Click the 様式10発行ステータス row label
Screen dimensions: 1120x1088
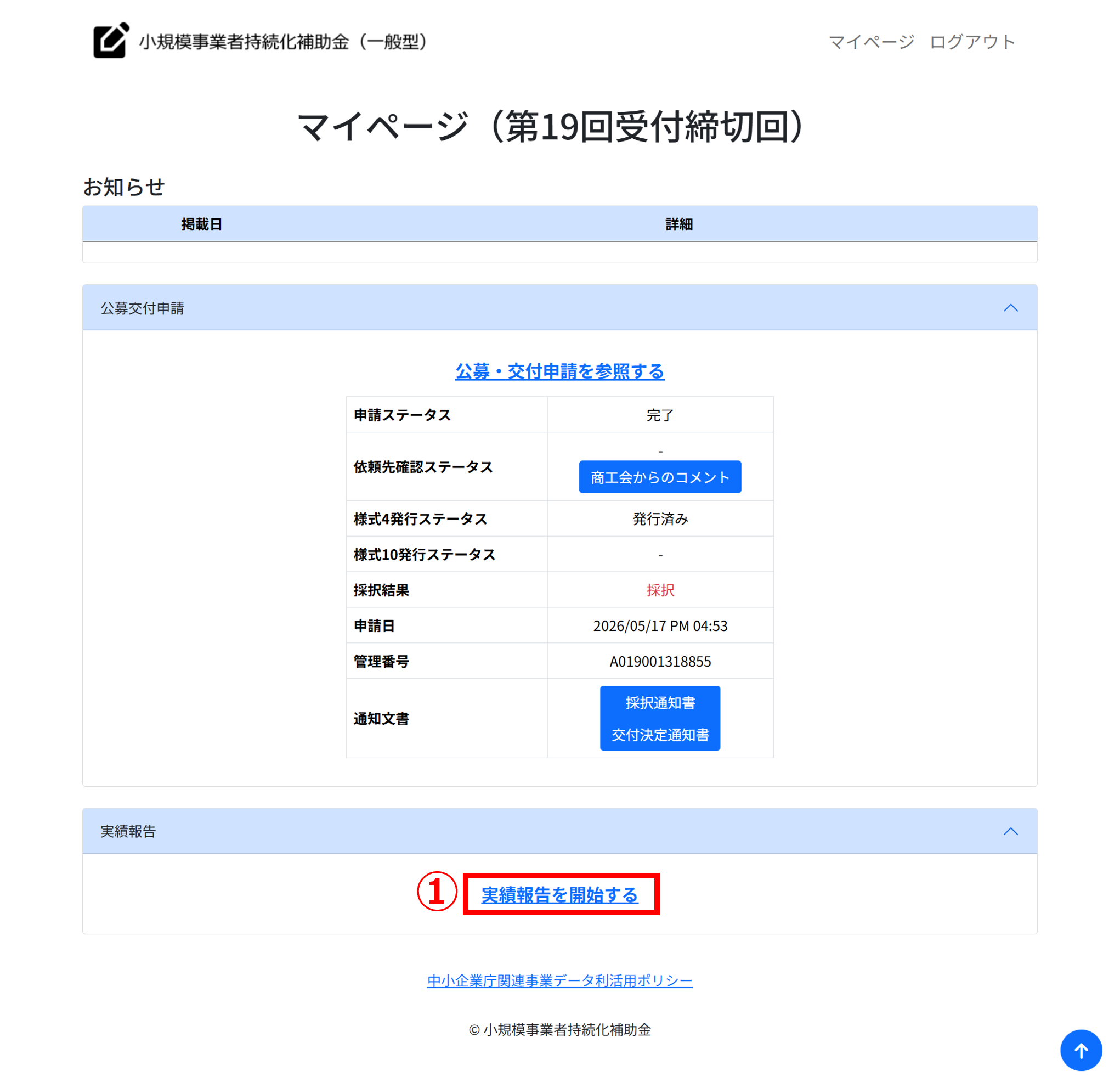[424, 555]
